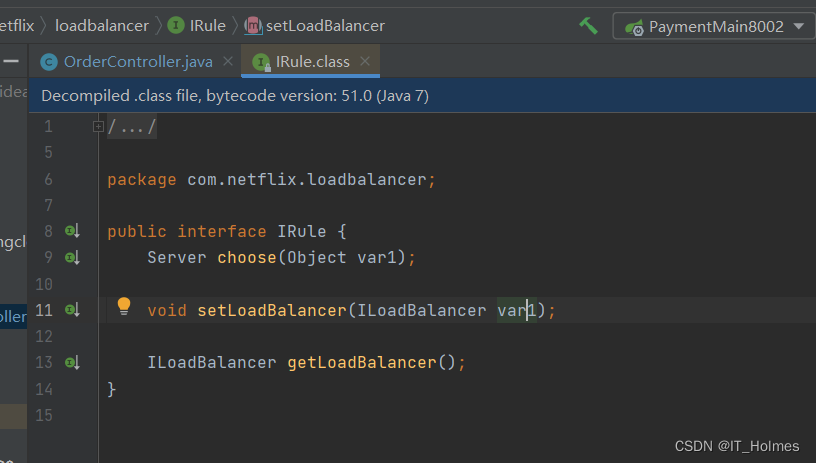Screen dimensions: 816x463
Task: Close the OrderController.java tab
Action: pyautogui.click(x=228, y=61)
